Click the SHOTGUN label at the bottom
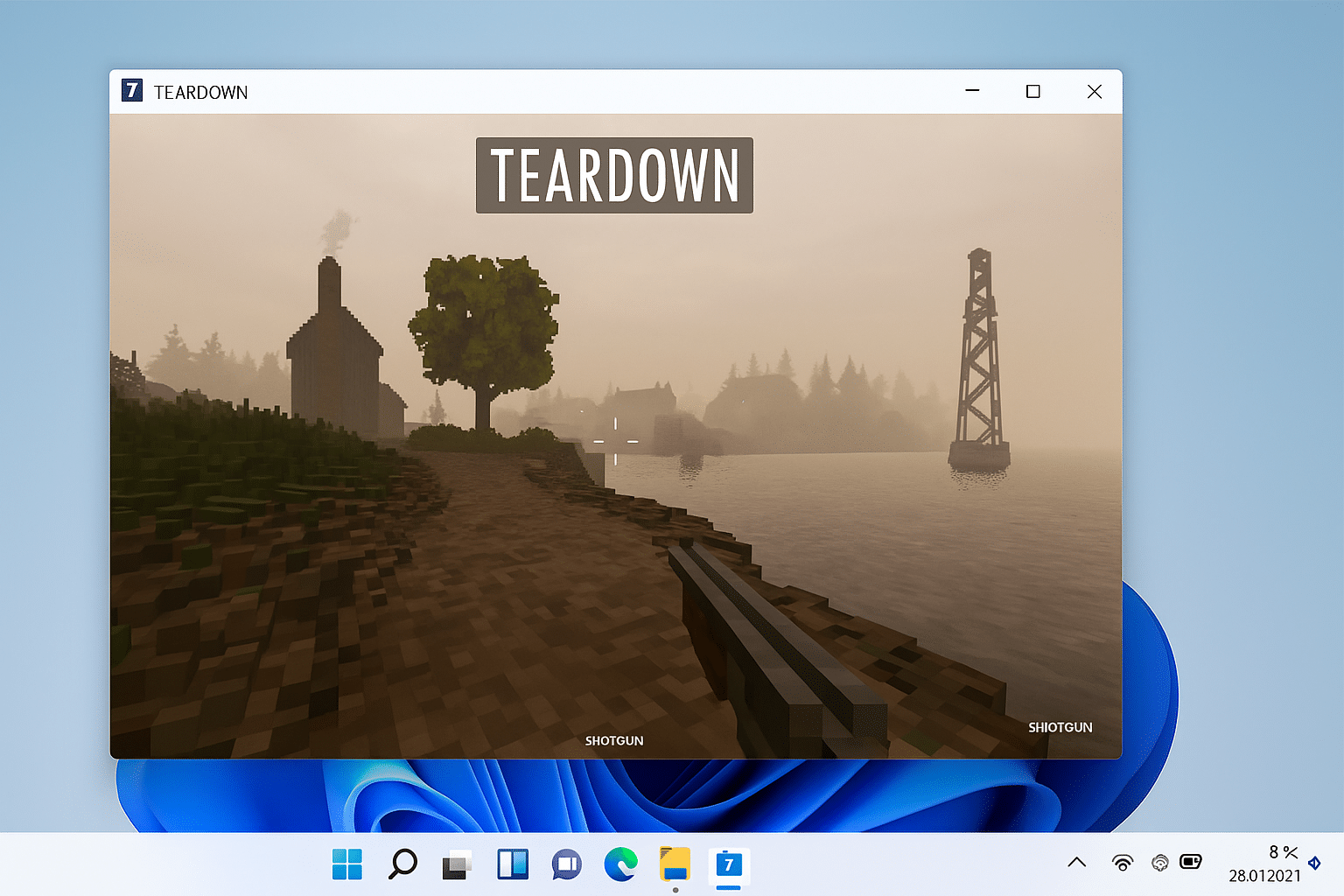This screenshot has height=896, width=1344. tap(614, 740)
